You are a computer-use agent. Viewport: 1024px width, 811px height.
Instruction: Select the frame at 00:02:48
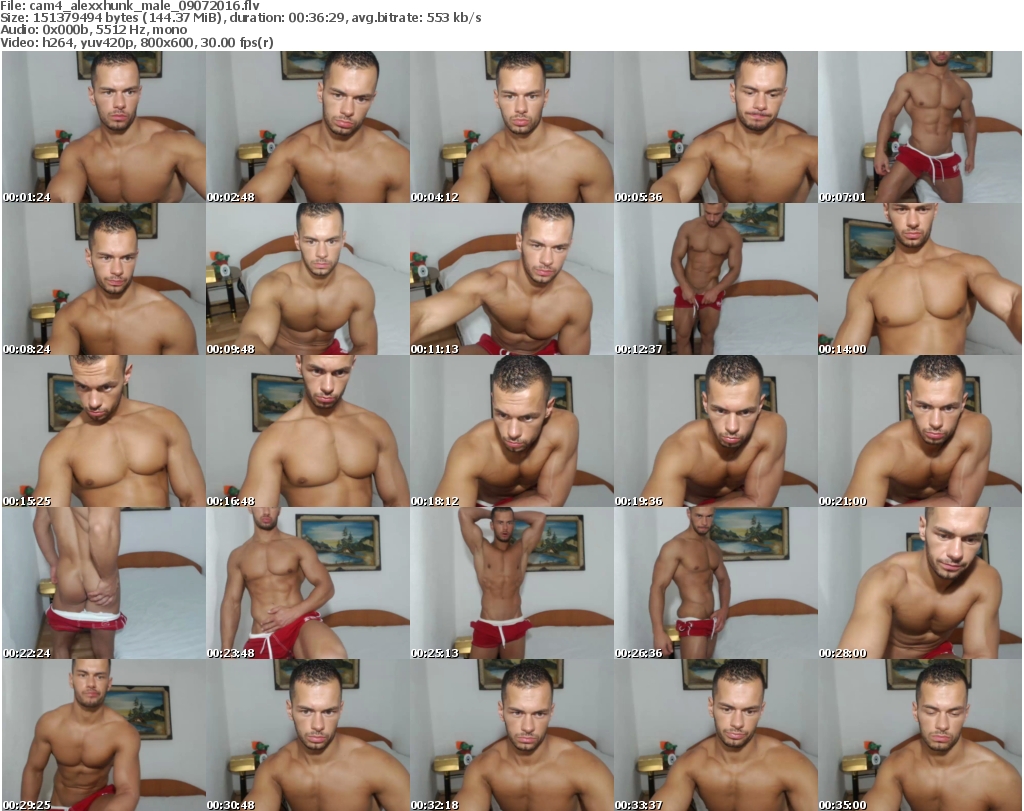pyautogui.click(x=308, y=127)
